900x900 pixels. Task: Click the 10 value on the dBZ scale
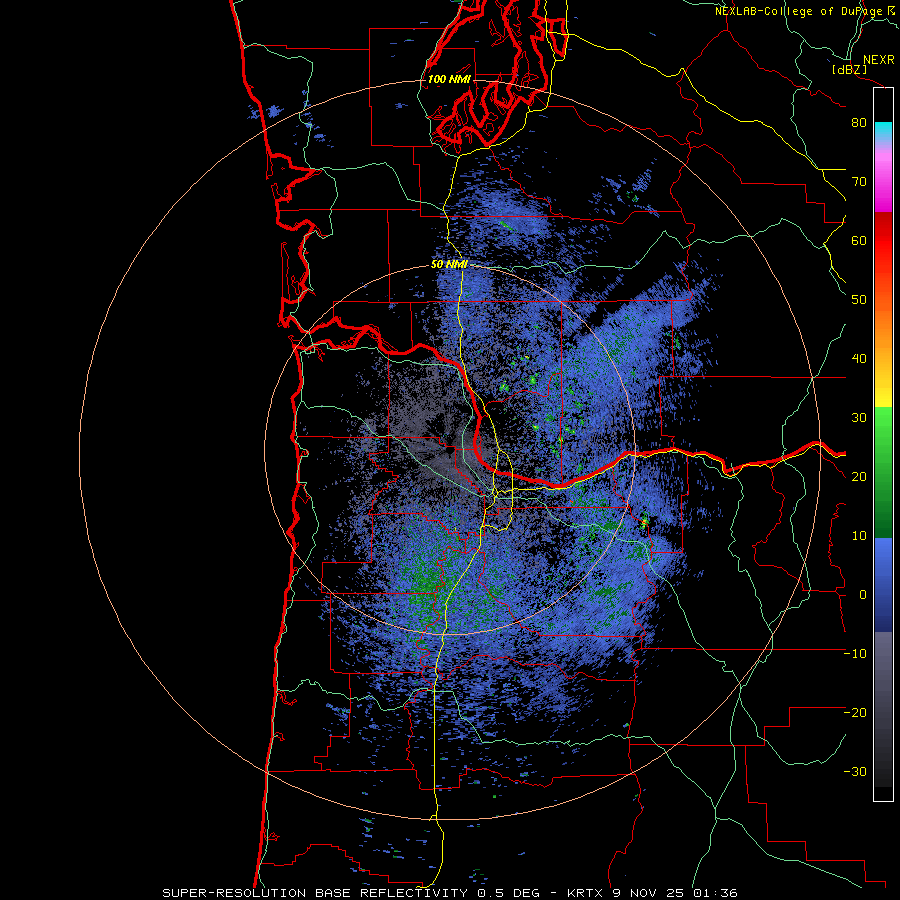click(x=859, y=536)
